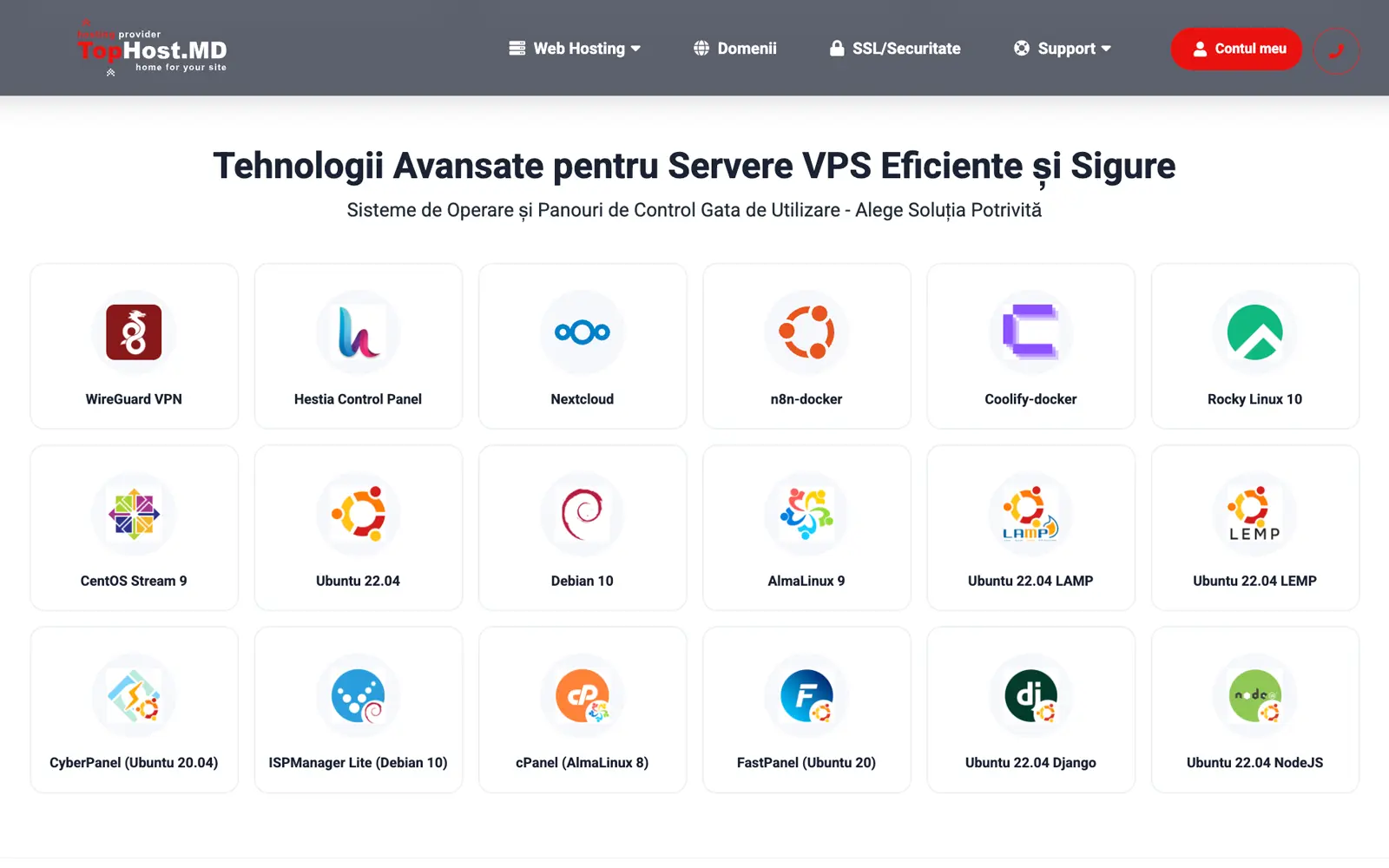Click the Ubuntu 22.04 LAMP label
The width and height of the screenshot is (1389, 868).
(1030, 581)
